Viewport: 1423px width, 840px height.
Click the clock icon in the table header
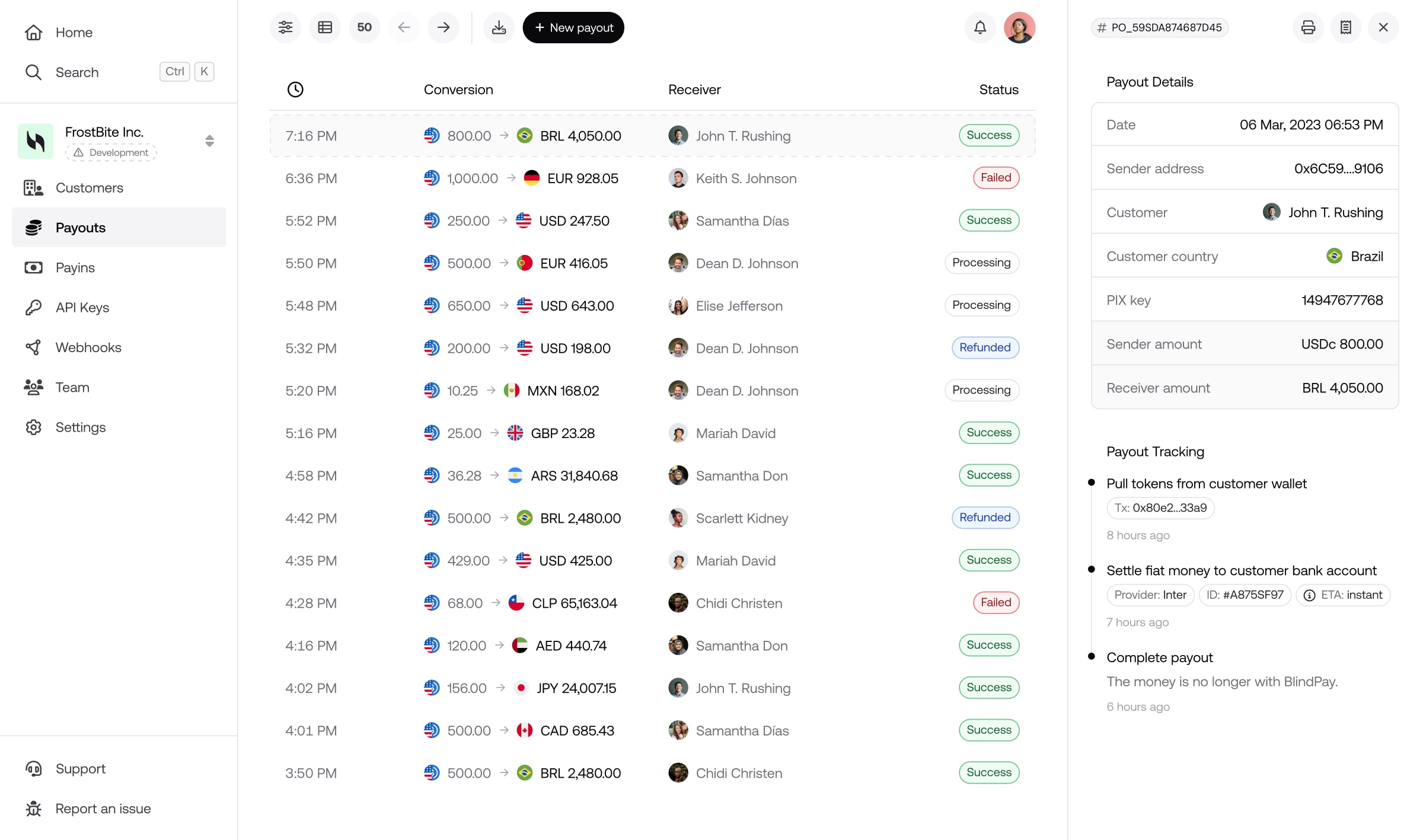click(295, 90)
